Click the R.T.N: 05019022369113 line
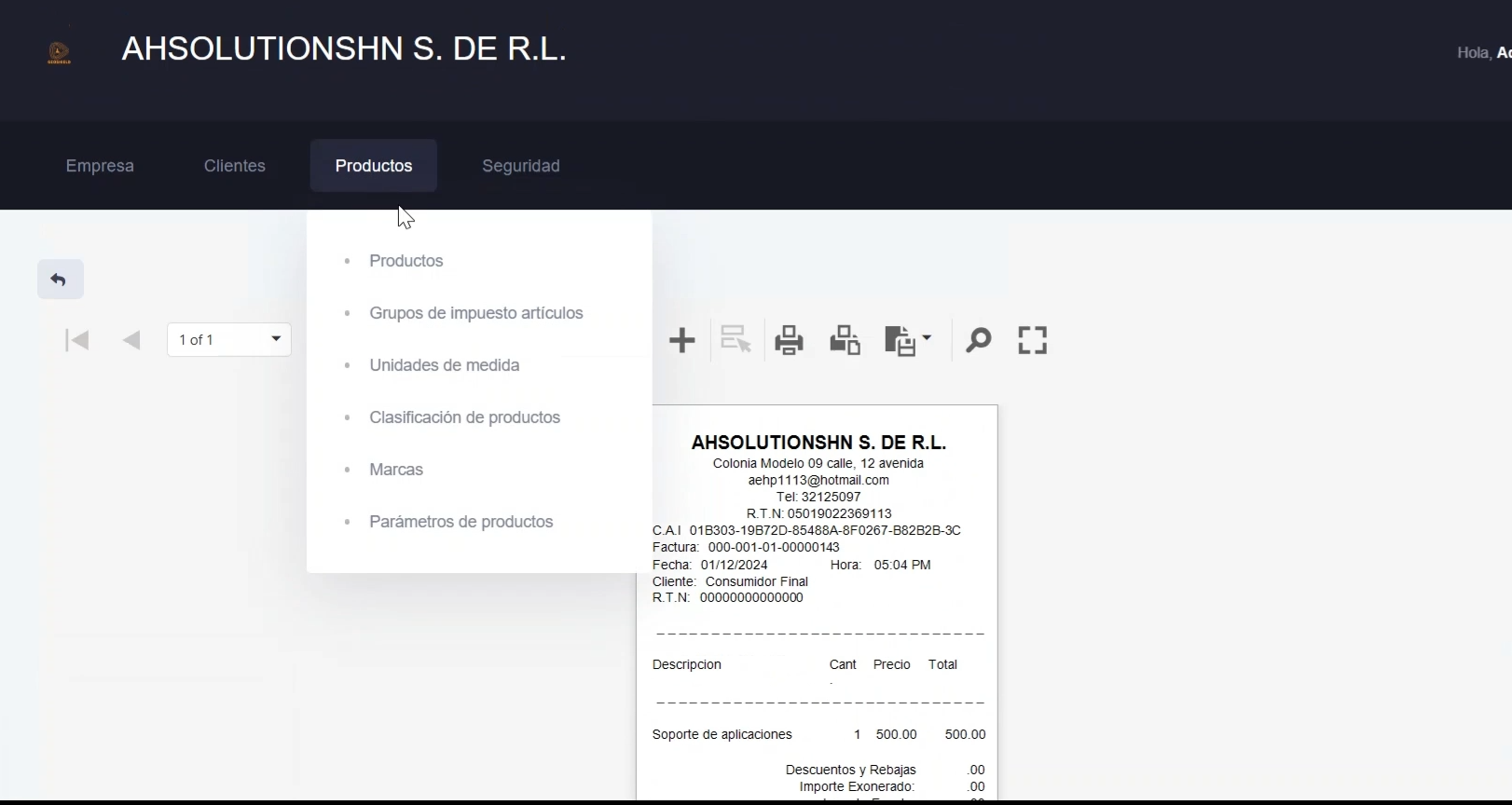 point(818,513)
